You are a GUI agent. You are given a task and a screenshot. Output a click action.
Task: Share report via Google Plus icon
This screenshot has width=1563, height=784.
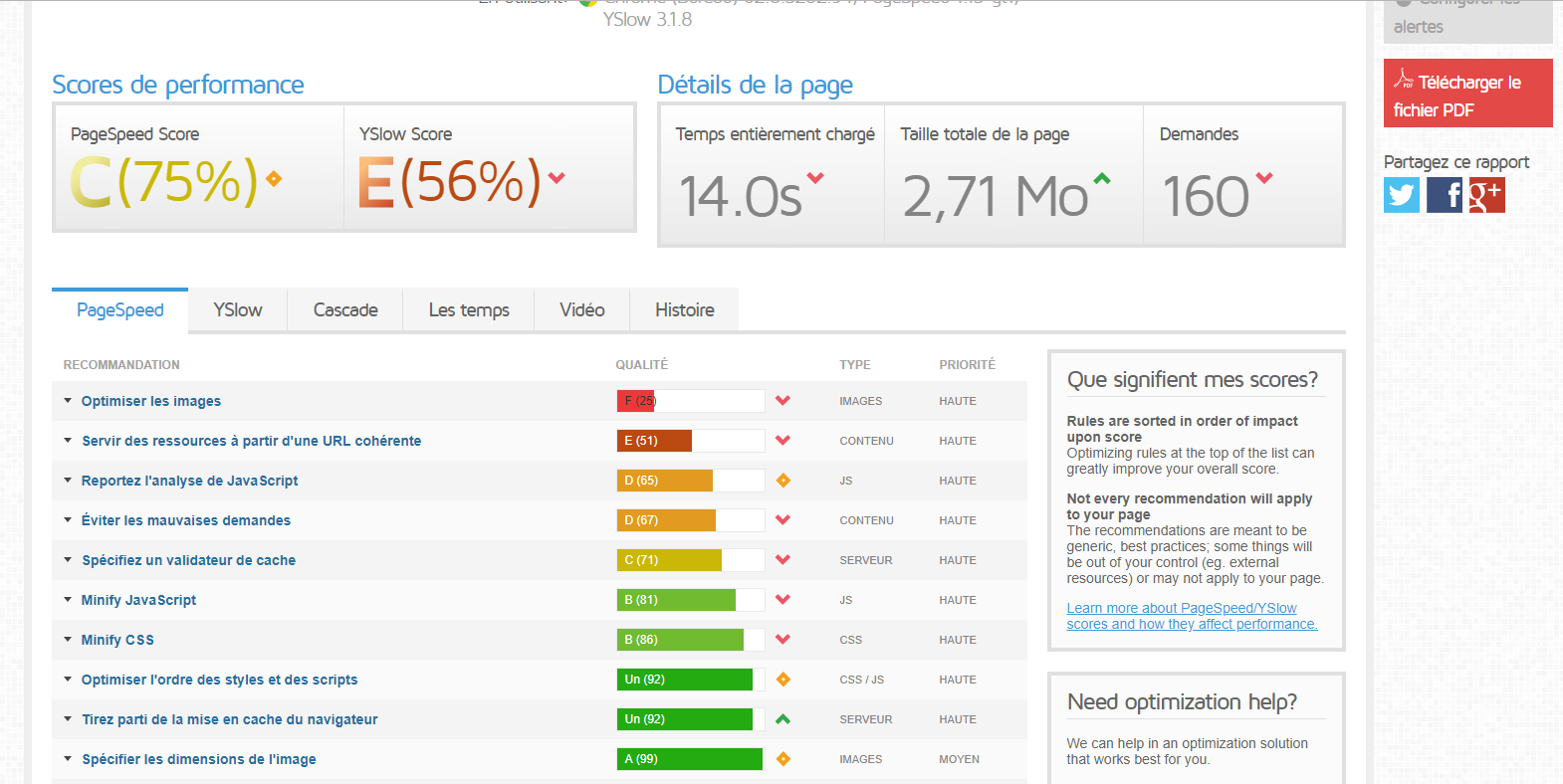click(x=1486, y=195)
